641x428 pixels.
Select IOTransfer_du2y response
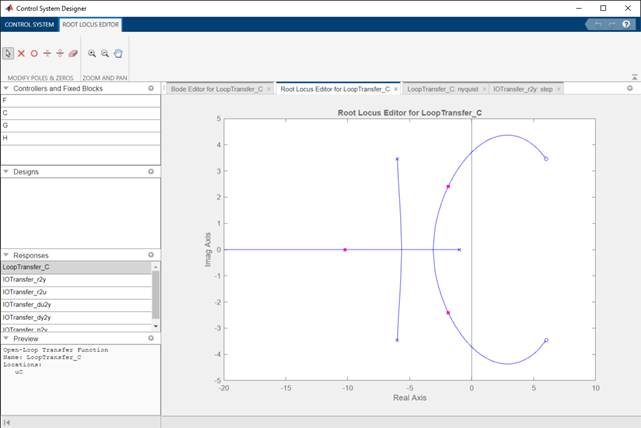coord(76,305)
